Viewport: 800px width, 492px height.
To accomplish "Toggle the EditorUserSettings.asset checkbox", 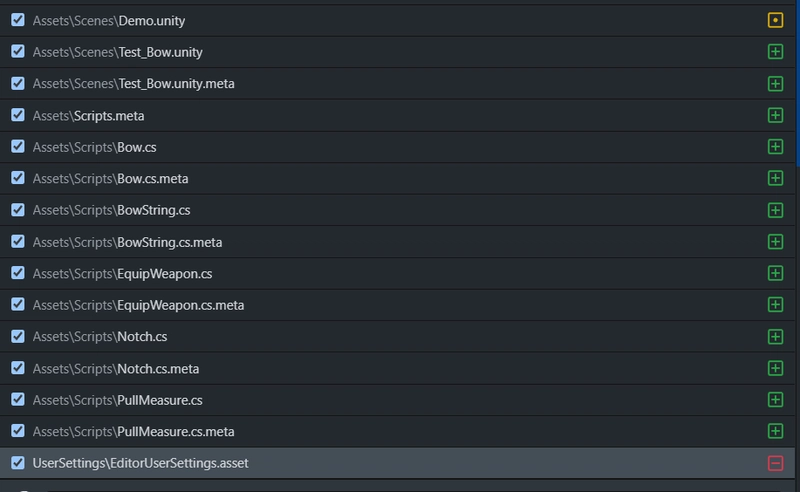I will pos(18,462).
